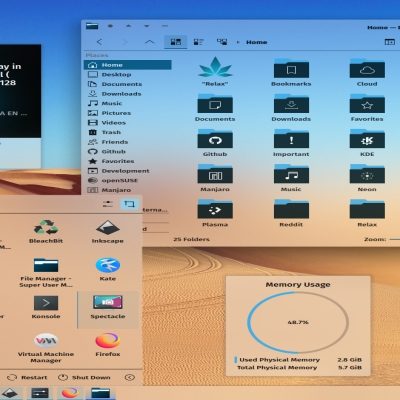
Task: Select the Bookmarks folder icon
Action: point(291,69)
